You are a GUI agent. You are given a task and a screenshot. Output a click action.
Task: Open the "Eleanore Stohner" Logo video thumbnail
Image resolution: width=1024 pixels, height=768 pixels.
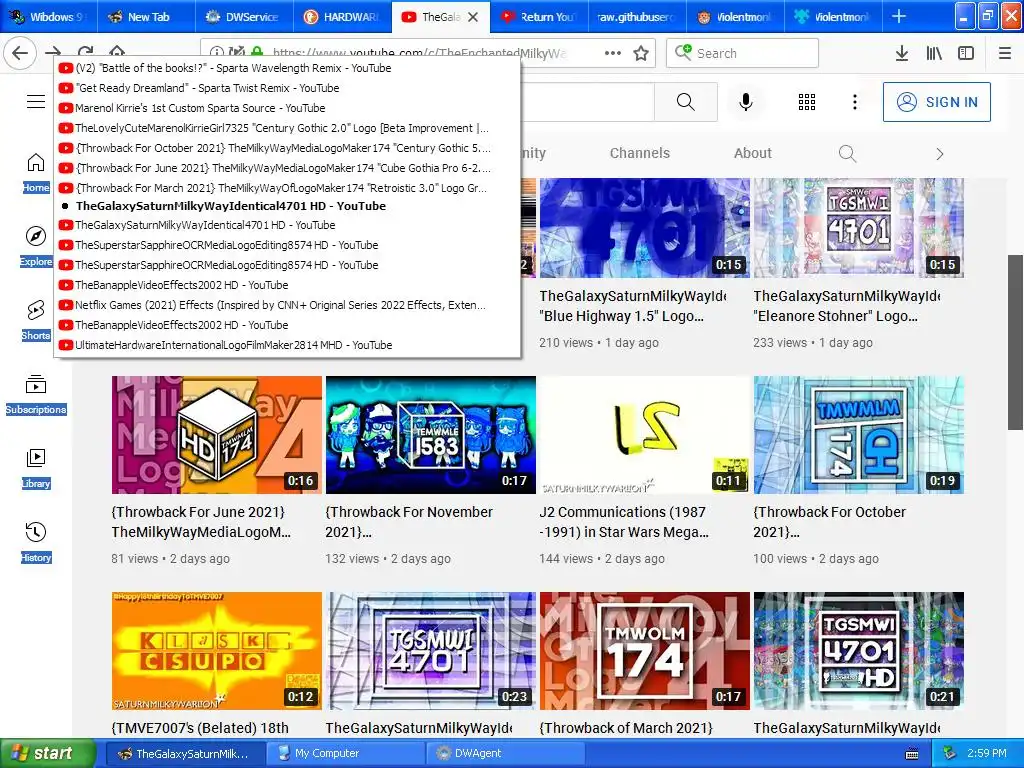(x=859, y=228)
